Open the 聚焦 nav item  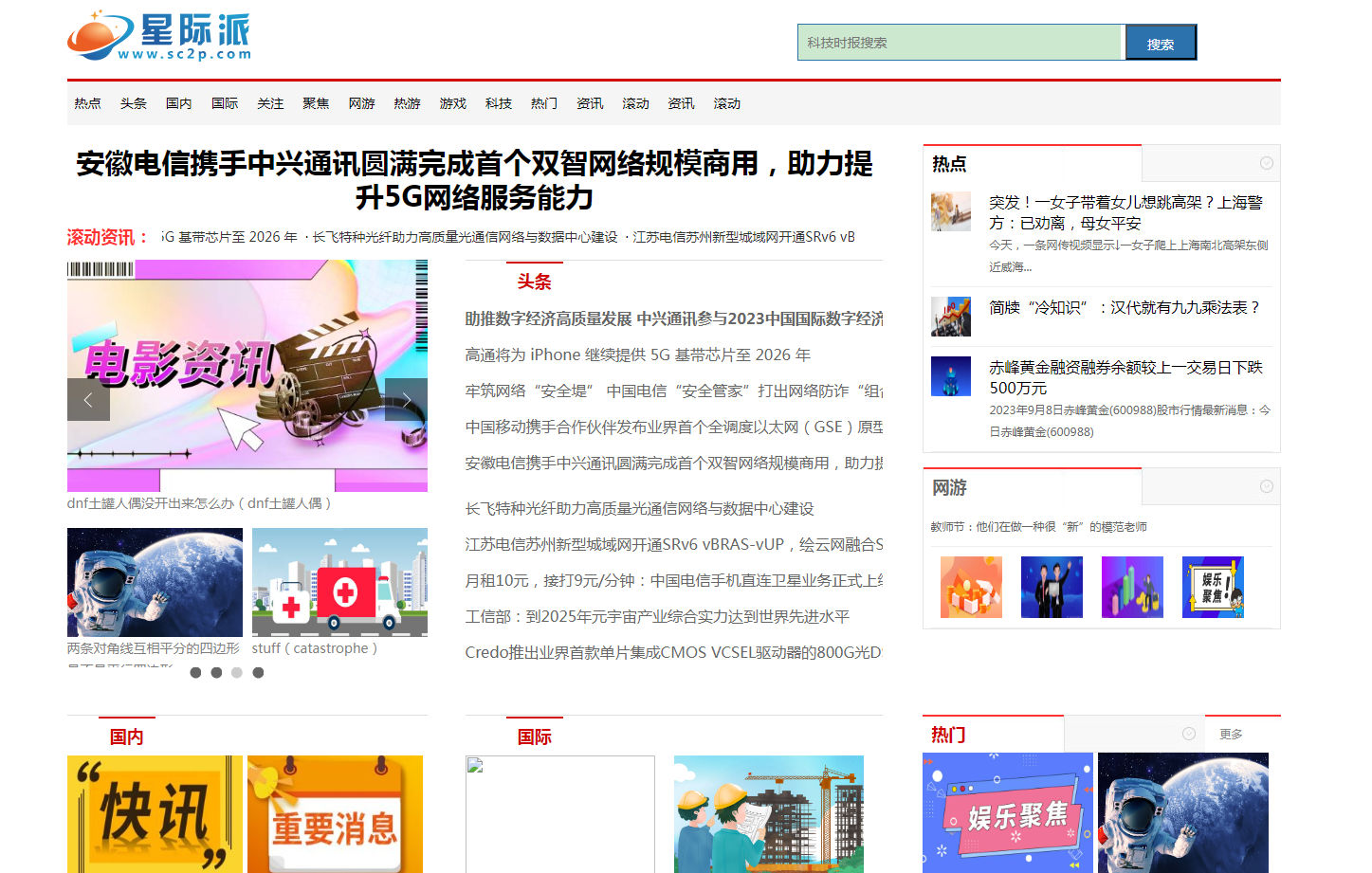pos(316,103)
